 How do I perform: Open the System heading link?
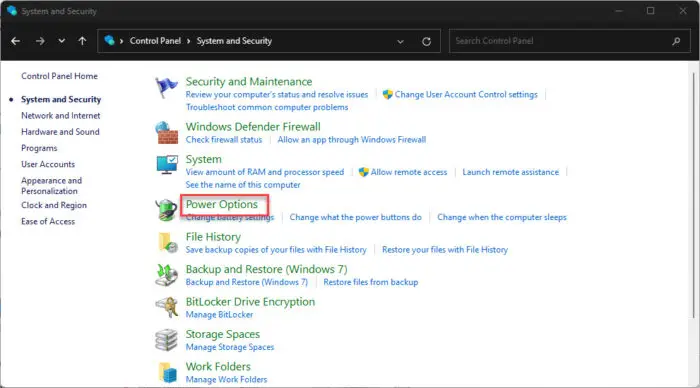tap(204, 159)
